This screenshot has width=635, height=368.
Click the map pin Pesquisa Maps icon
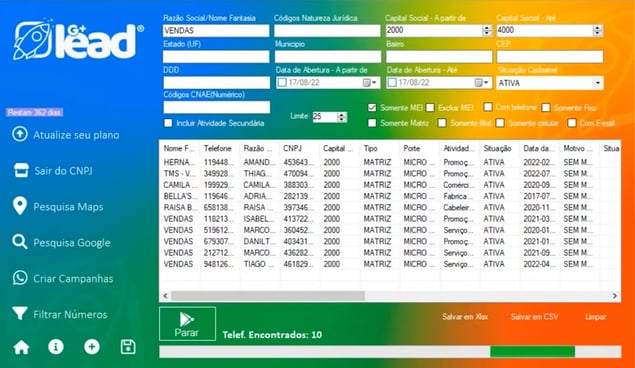click(x=20, y=206)
